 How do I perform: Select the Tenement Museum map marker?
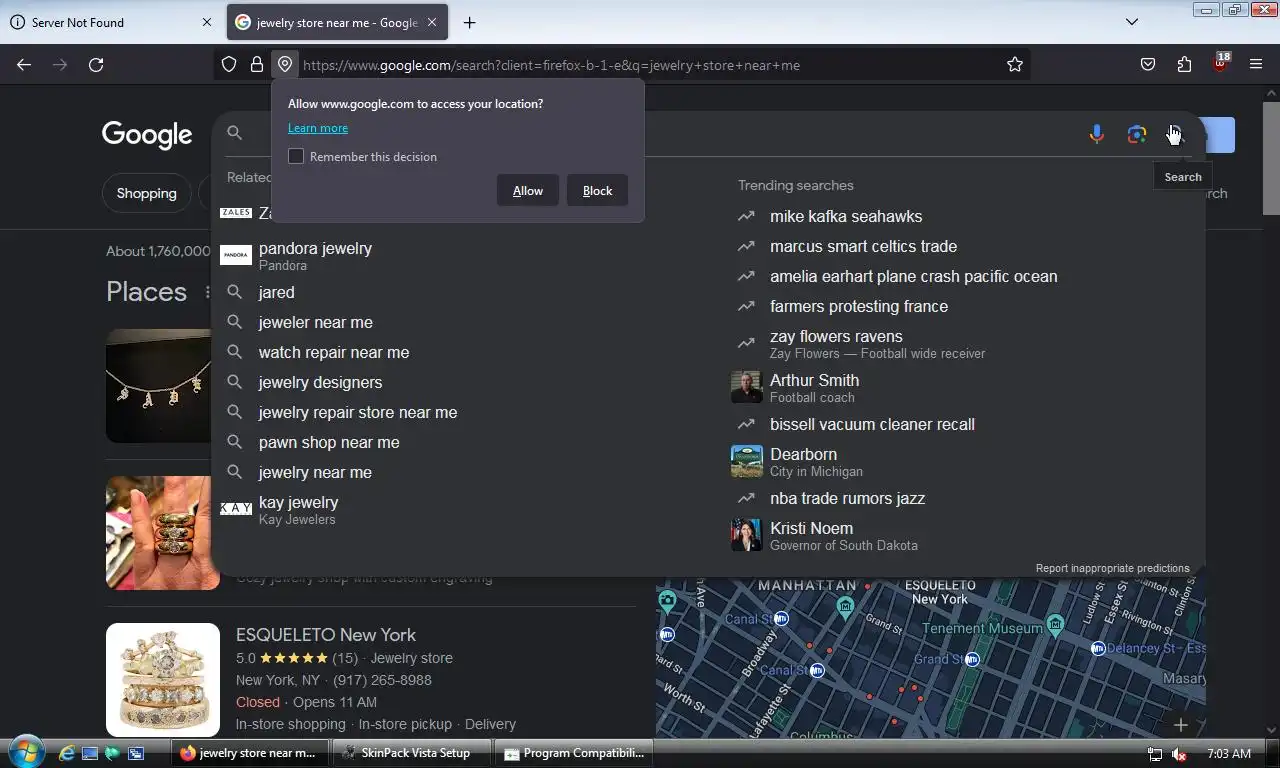coord(1055,625)
